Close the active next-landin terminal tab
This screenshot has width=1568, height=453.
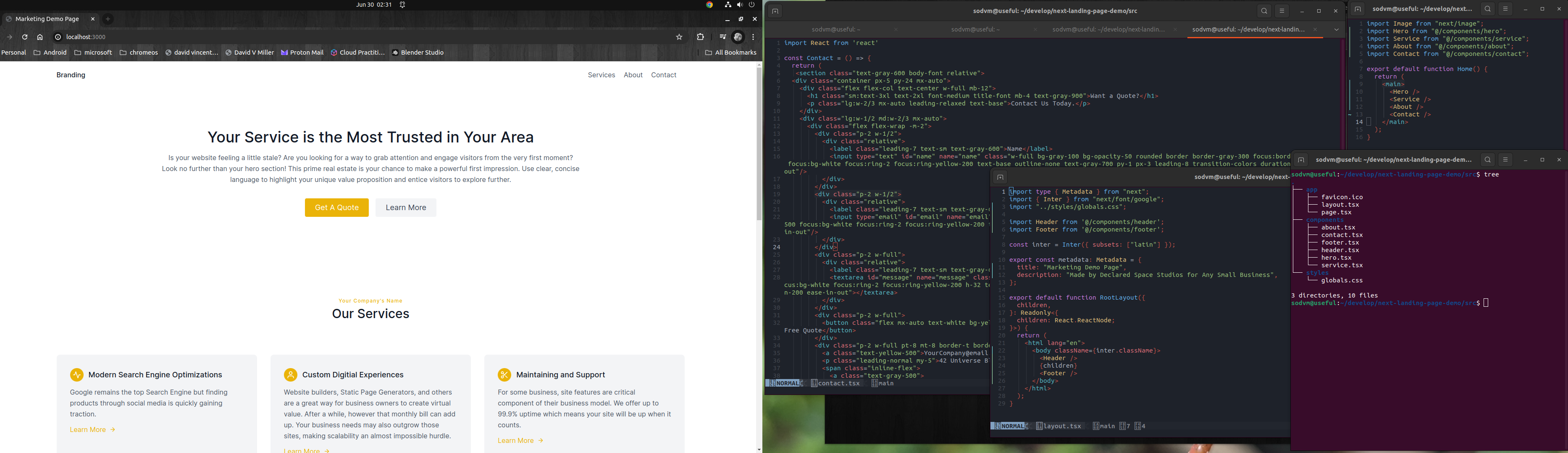(x=1316, y=30)
